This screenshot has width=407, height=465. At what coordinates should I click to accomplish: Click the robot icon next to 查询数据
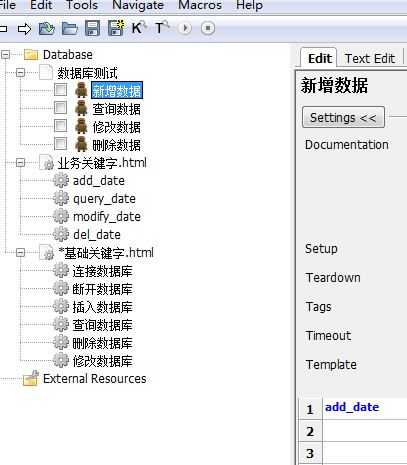coord(81,108)
